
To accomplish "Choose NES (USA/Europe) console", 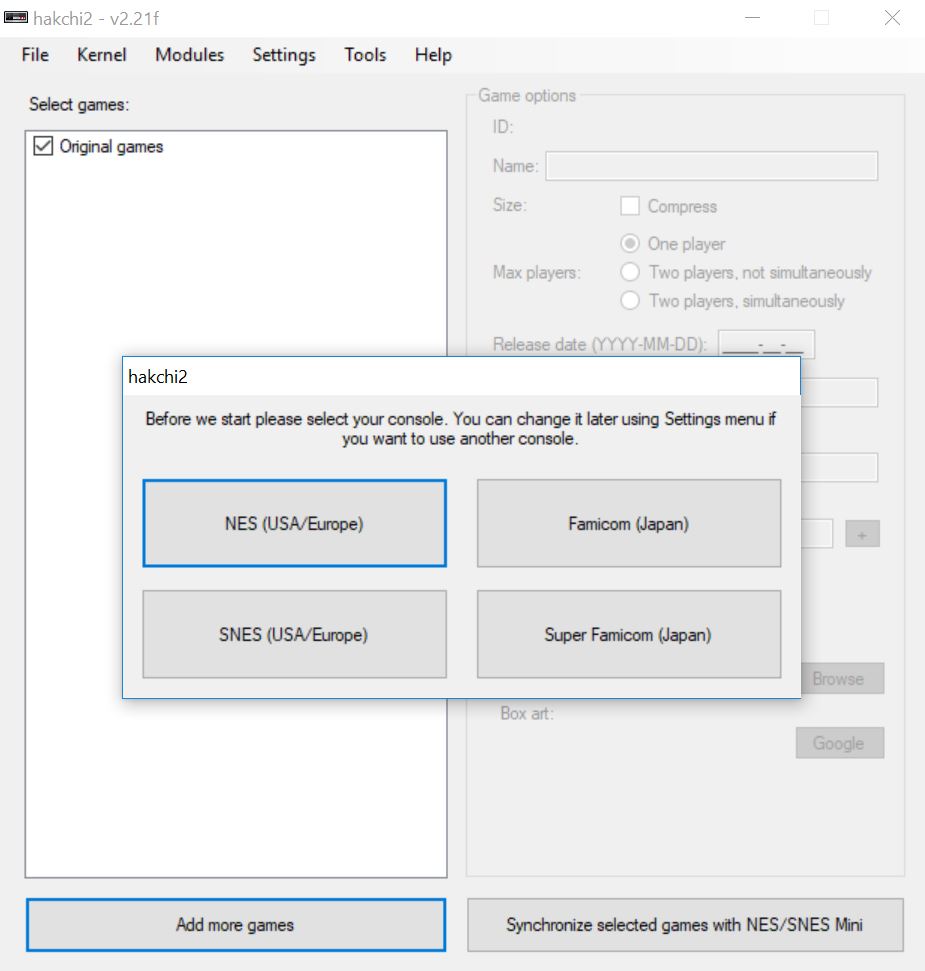I will click(295, 523).
